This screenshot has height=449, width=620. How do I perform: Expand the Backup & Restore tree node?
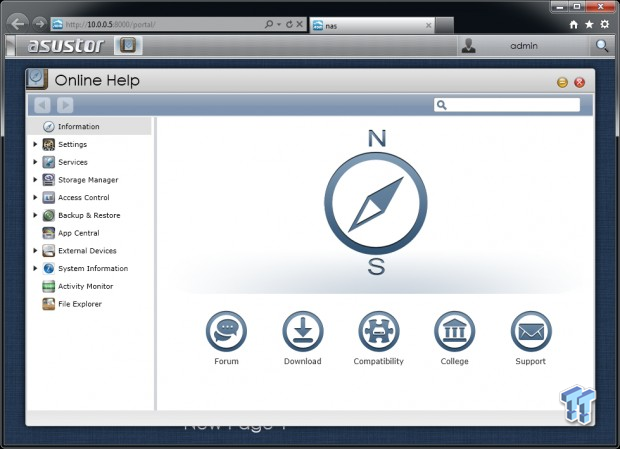click(x=35, y=215)
